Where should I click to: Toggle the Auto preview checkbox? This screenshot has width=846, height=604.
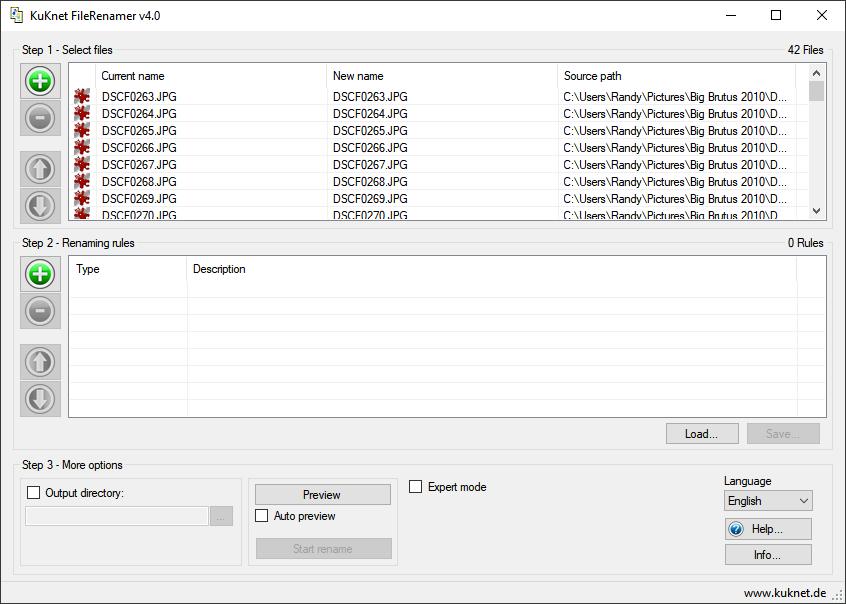pyautogui.click(x=262, y=515)
